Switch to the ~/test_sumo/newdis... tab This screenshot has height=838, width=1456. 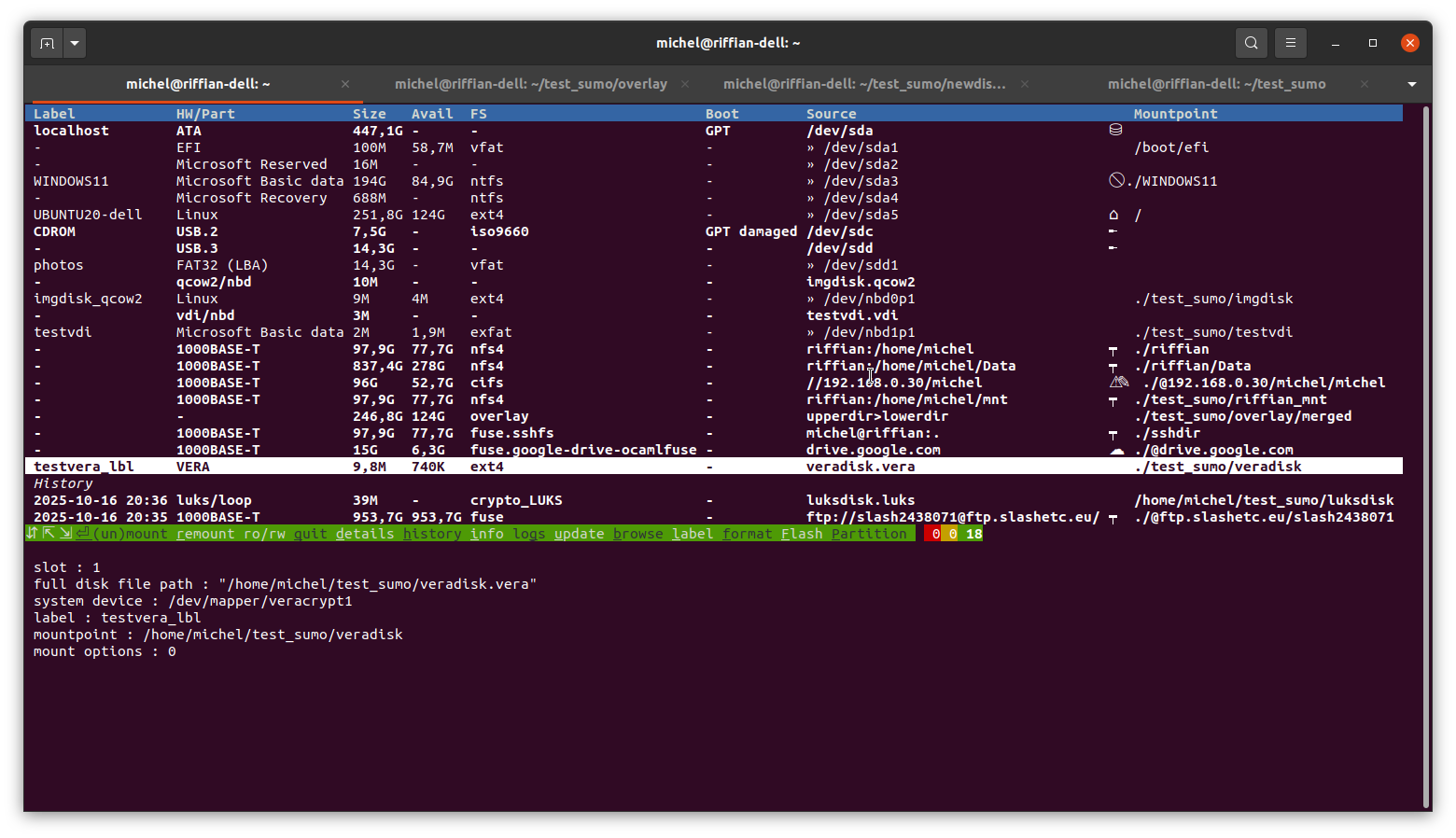click(864, 84)
